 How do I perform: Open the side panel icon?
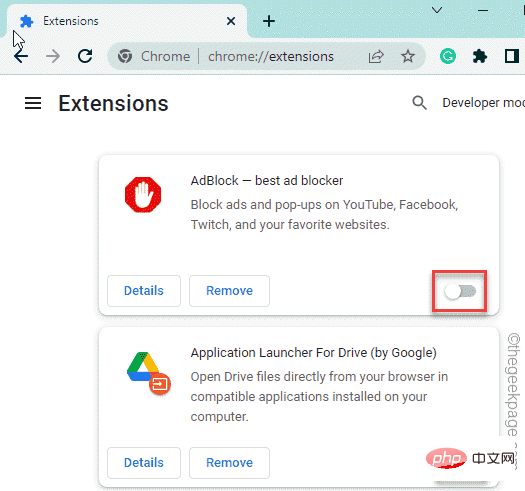pyautogui.click(x=512, y=56)
